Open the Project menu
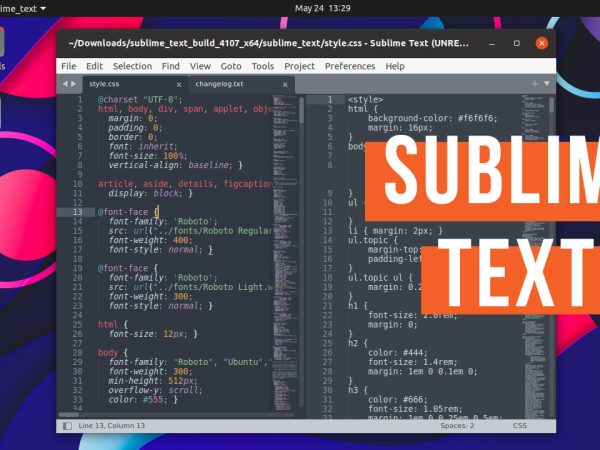 (299, 66)
